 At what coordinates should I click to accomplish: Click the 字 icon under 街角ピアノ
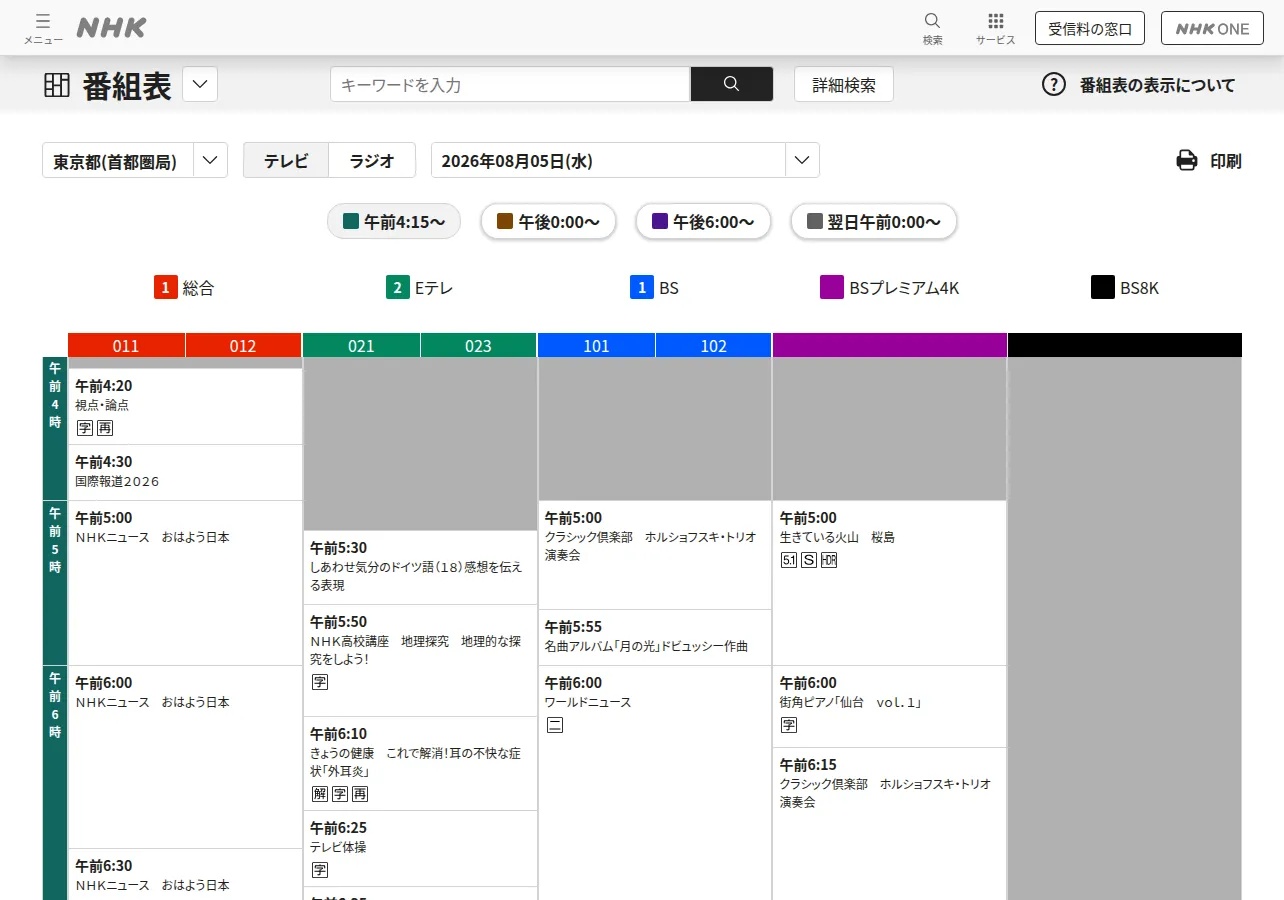[x=789, y=725]
